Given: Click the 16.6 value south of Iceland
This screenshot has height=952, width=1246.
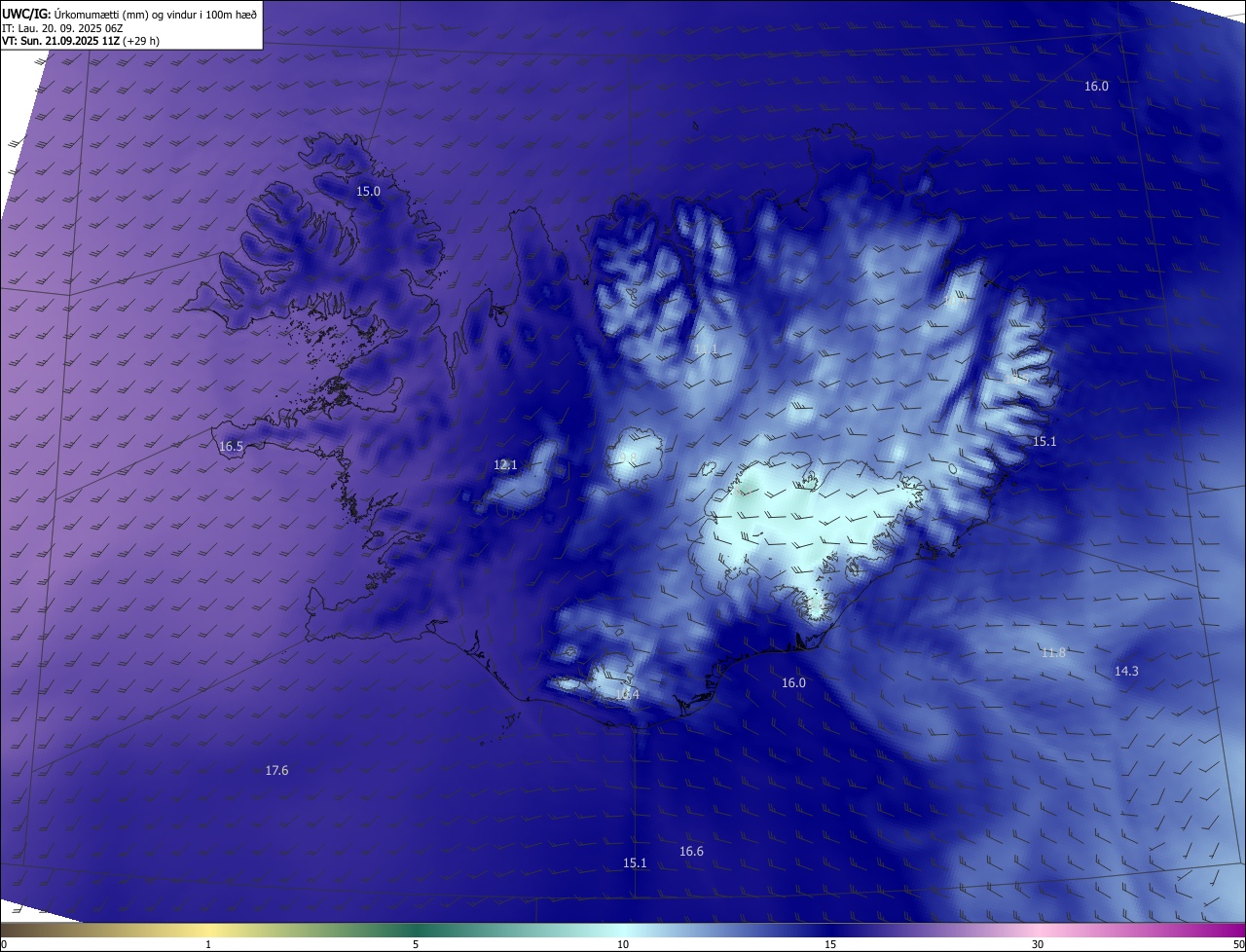Looking at the screenshot, I should pyautogui.click(x=691, y=852).
